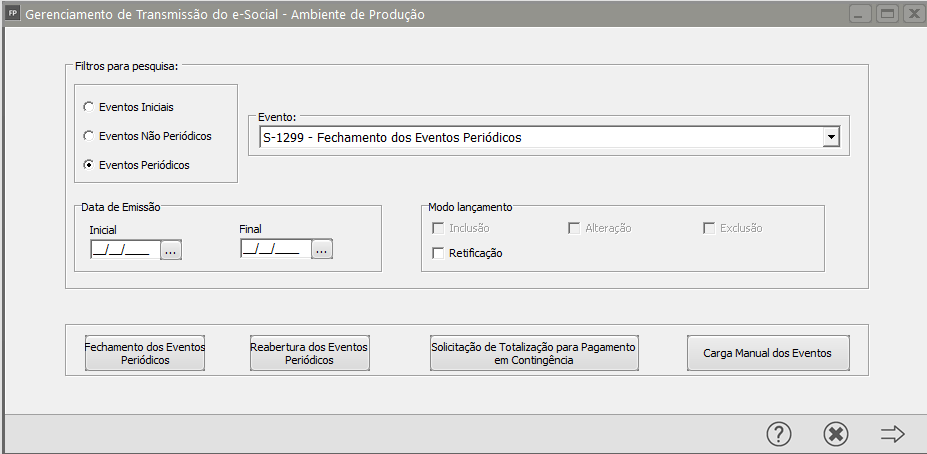927x454 pixels.
Task: Click the next arrow icon
Action: point(892,434)
